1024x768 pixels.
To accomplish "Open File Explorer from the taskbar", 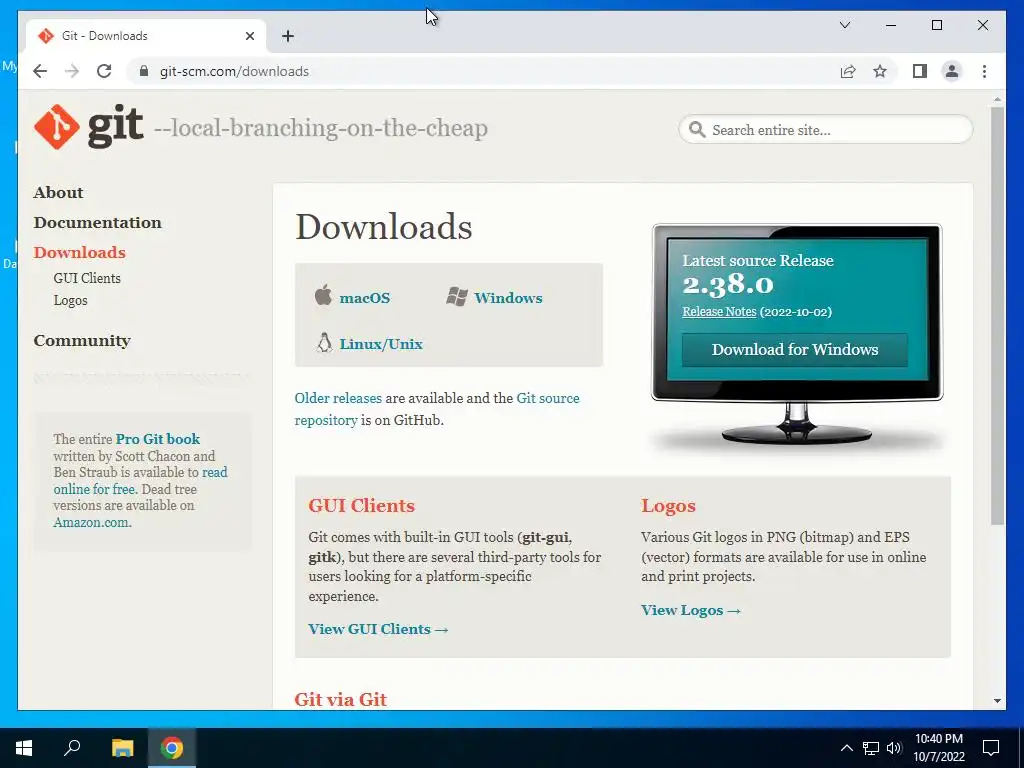I will (x=122, y=748).
